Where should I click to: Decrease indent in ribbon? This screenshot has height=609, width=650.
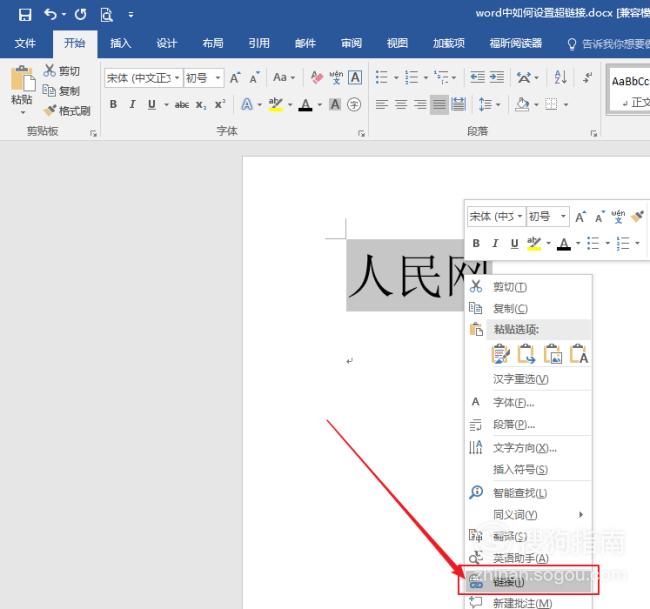[477, 78]
